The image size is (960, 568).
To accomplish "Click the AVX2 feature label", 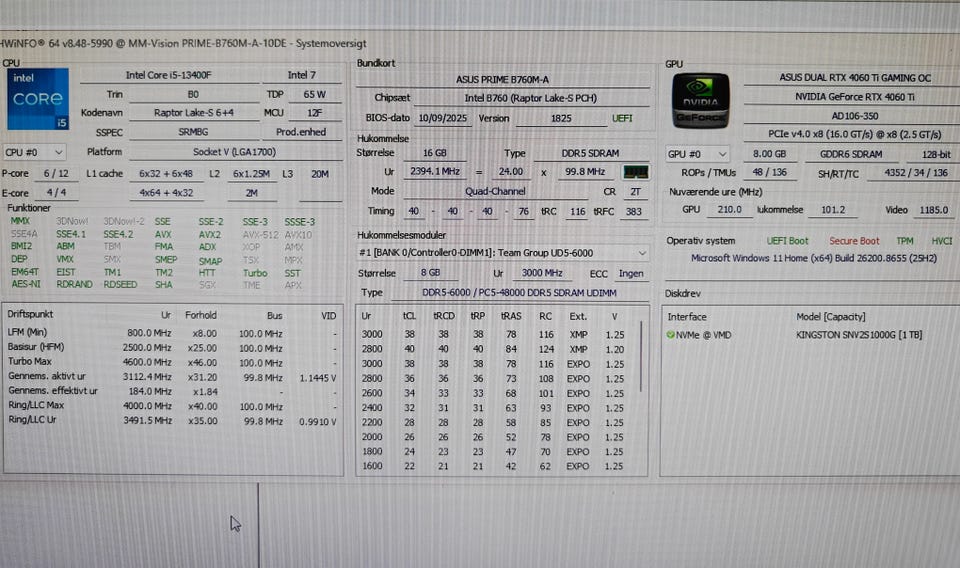I will click(209, 234).
